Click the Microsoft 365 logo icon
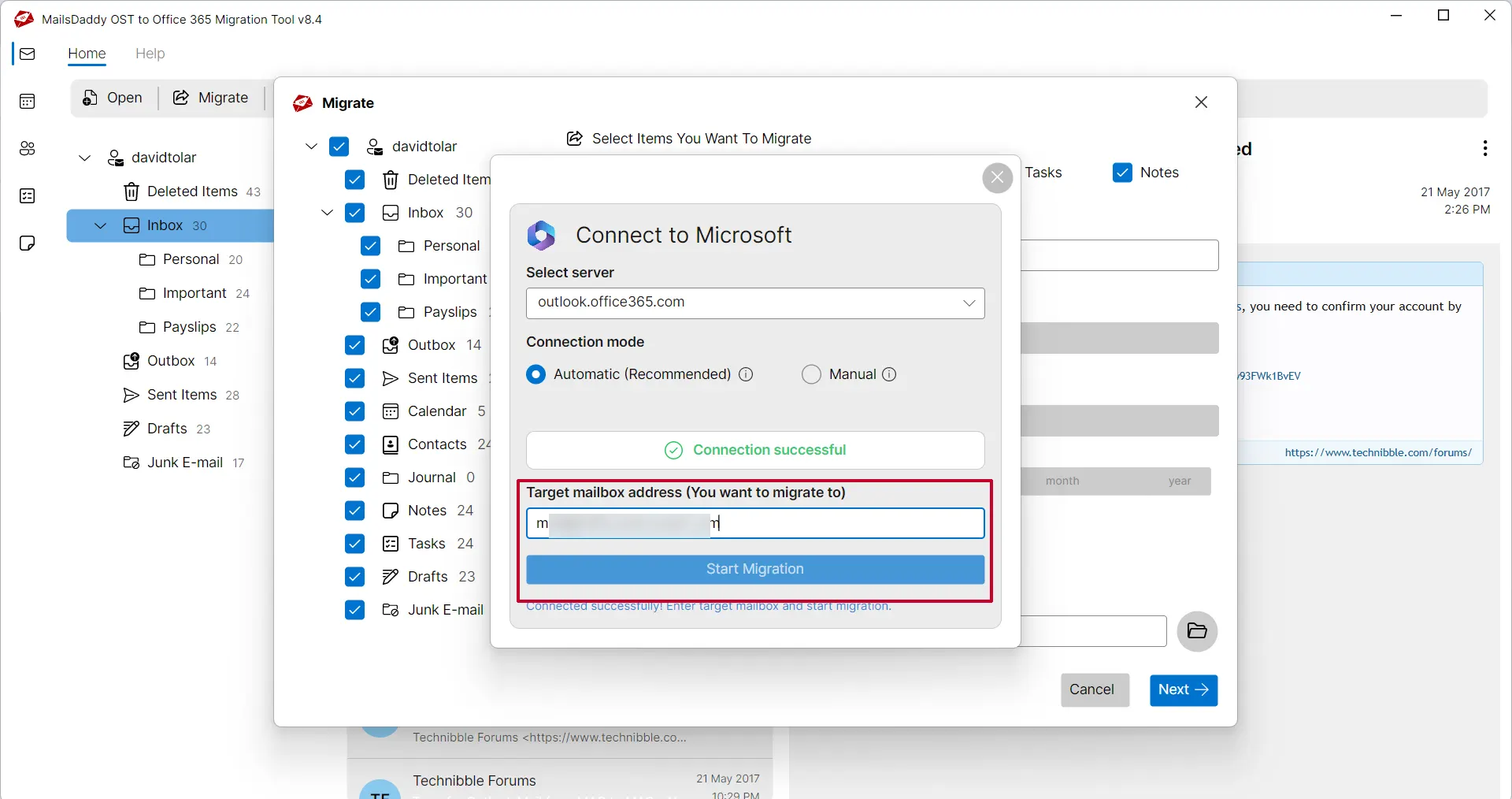1512x799 pixels. point(542,235)
